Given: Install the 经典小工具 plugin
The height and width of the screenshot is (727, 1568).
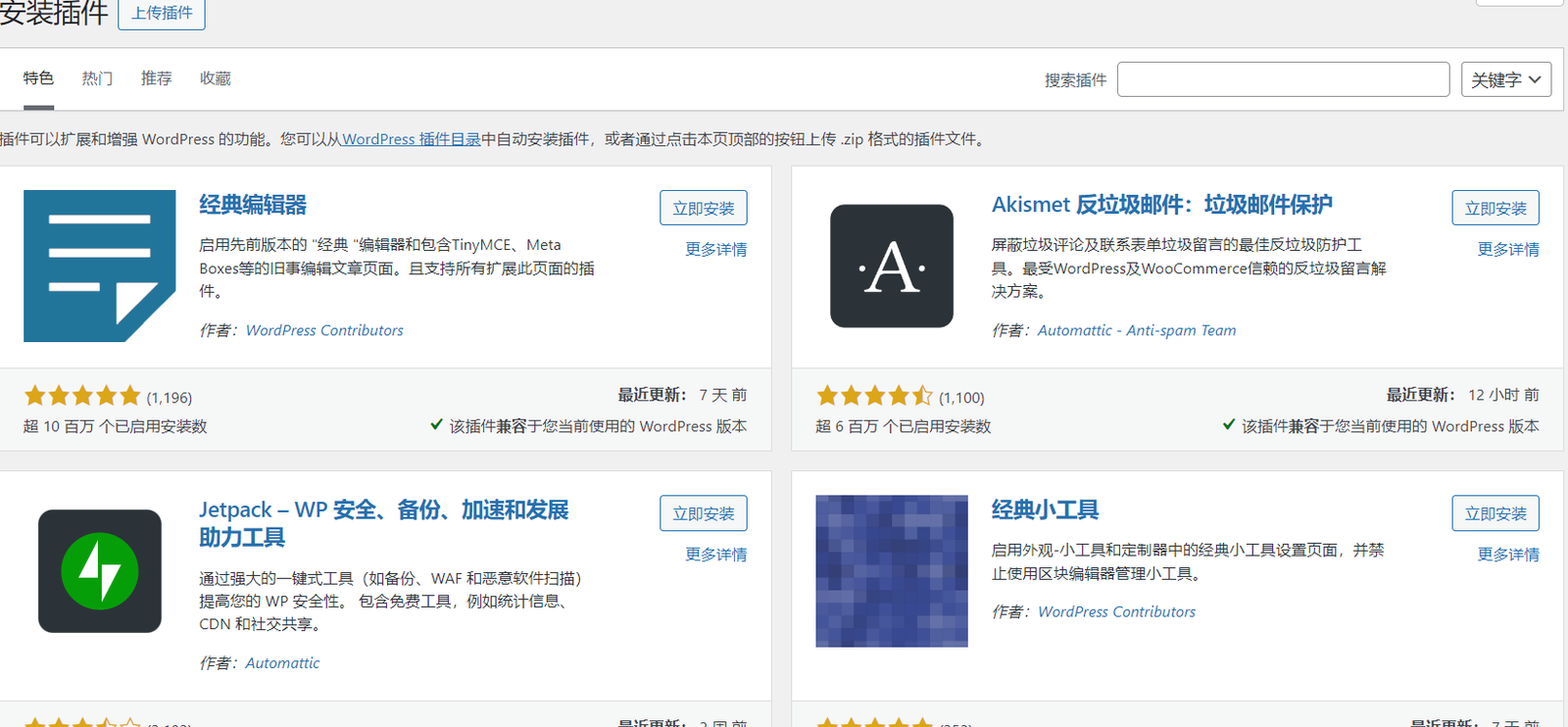Looking at the screenshot, I should point(1495,513).
